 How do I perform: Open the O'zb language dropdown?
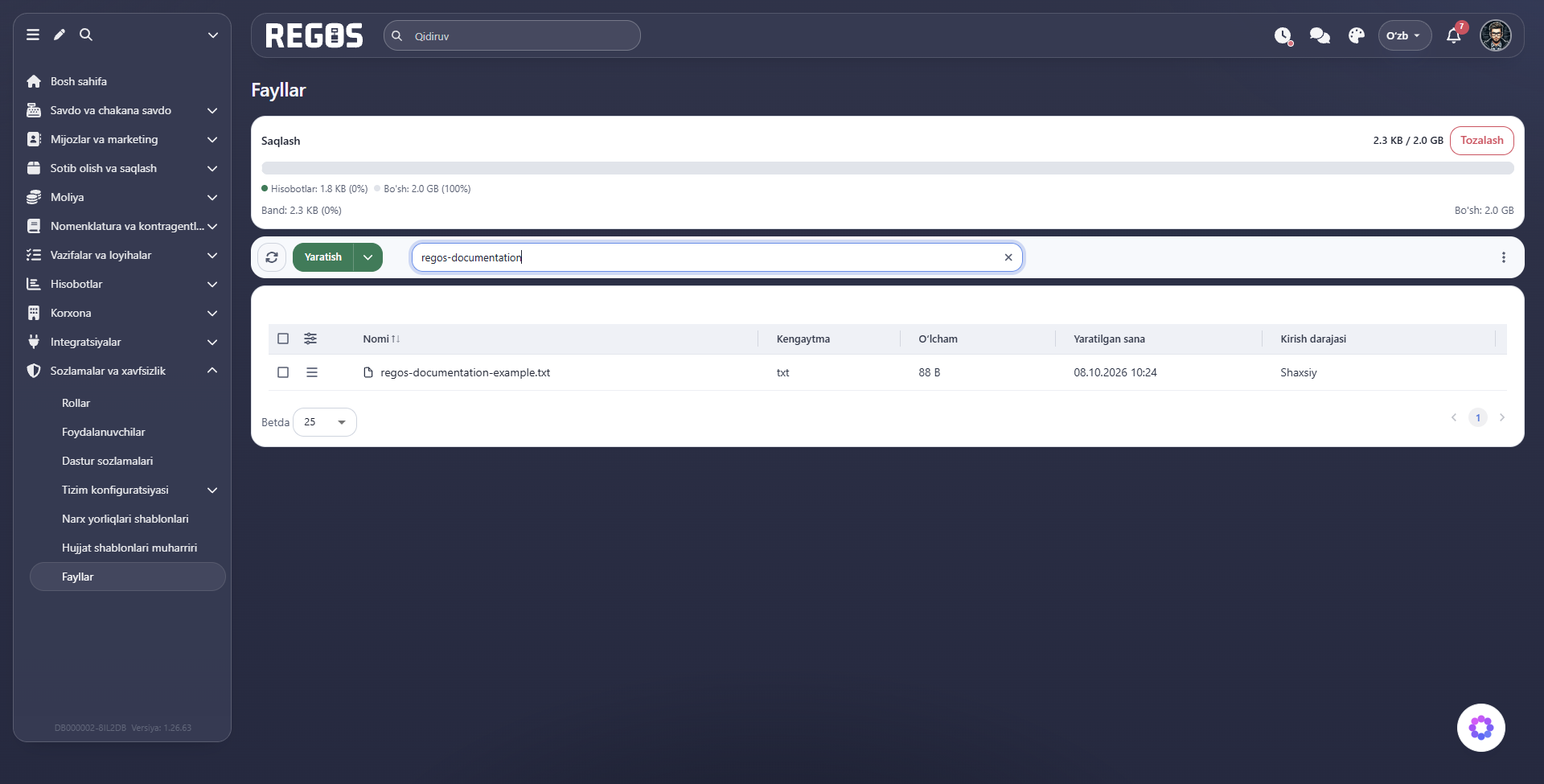tap(1404, 35)
